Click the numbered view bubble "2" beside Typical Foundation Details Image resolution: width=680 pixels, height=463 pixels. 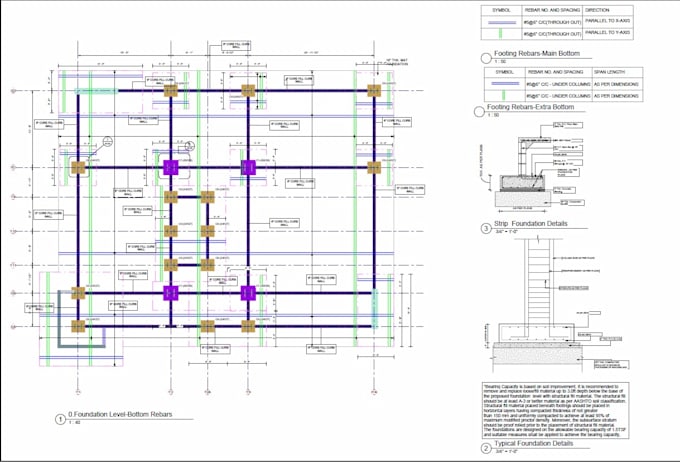(486, 448)
